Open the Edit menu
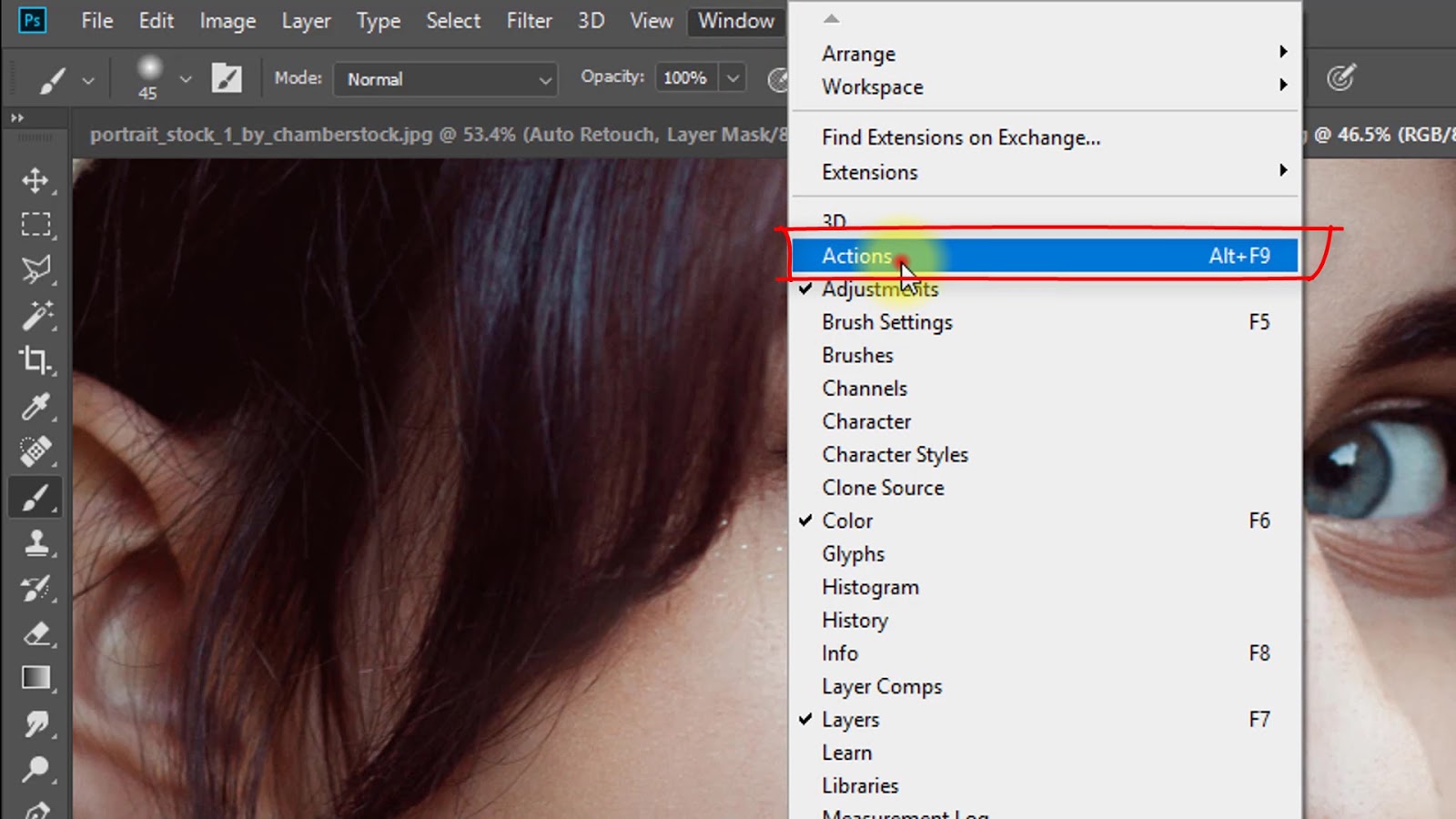 156,20
